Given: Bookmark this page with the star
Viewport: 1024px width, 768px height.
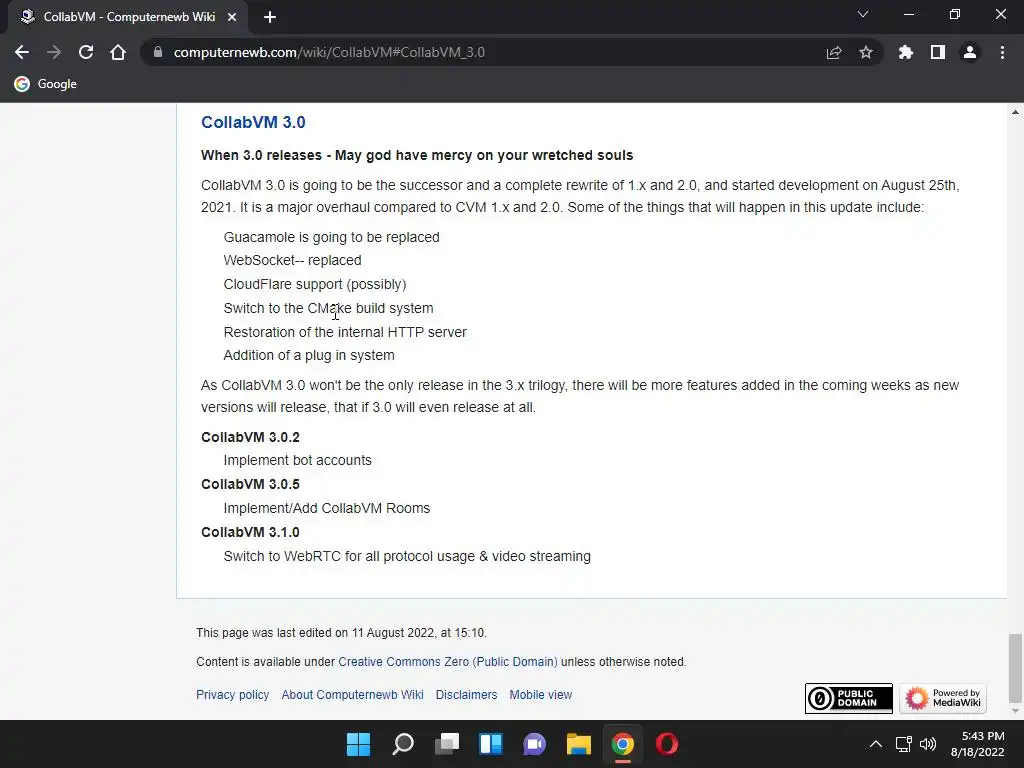Looking at the screenshot, I should (x=866, y=52).
